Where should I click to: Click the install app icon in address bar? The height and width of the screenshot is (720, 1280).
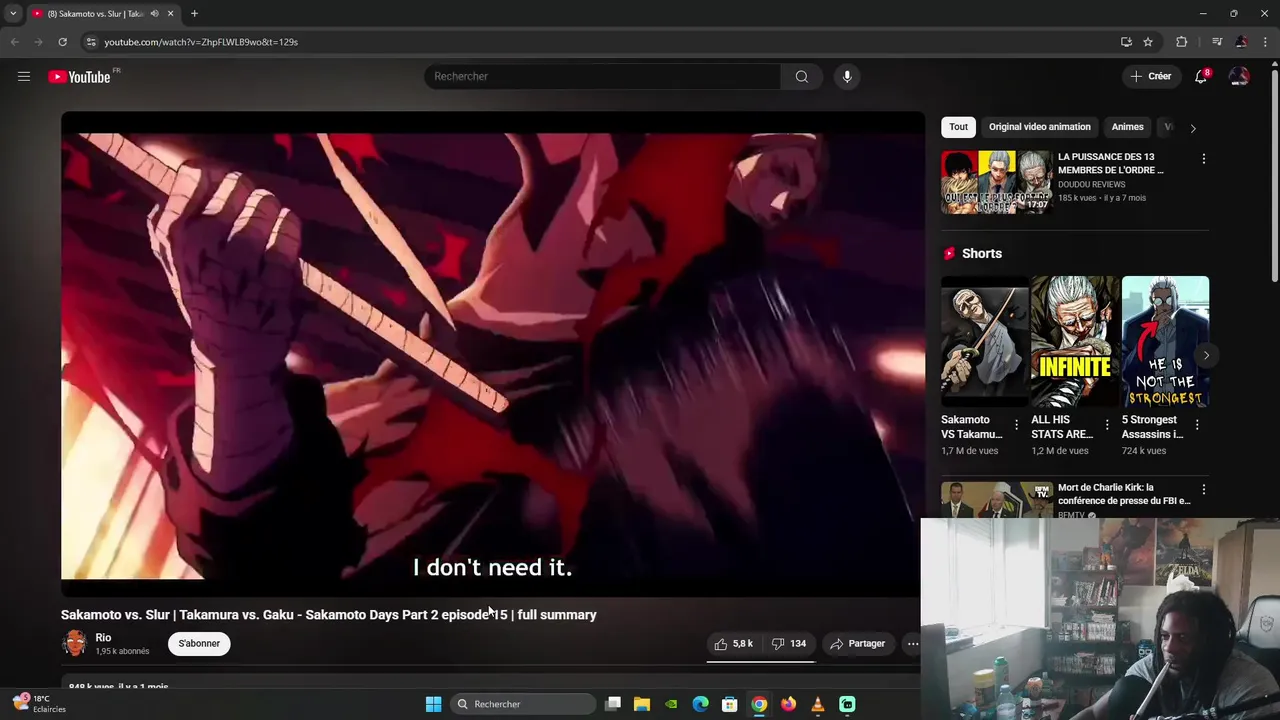[x=1126, y=42]
